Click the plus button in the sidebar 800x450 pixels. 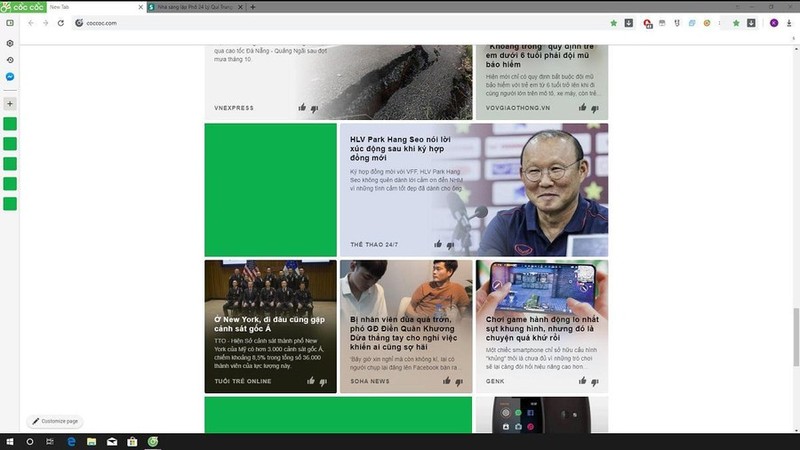(x=10, y=103)
